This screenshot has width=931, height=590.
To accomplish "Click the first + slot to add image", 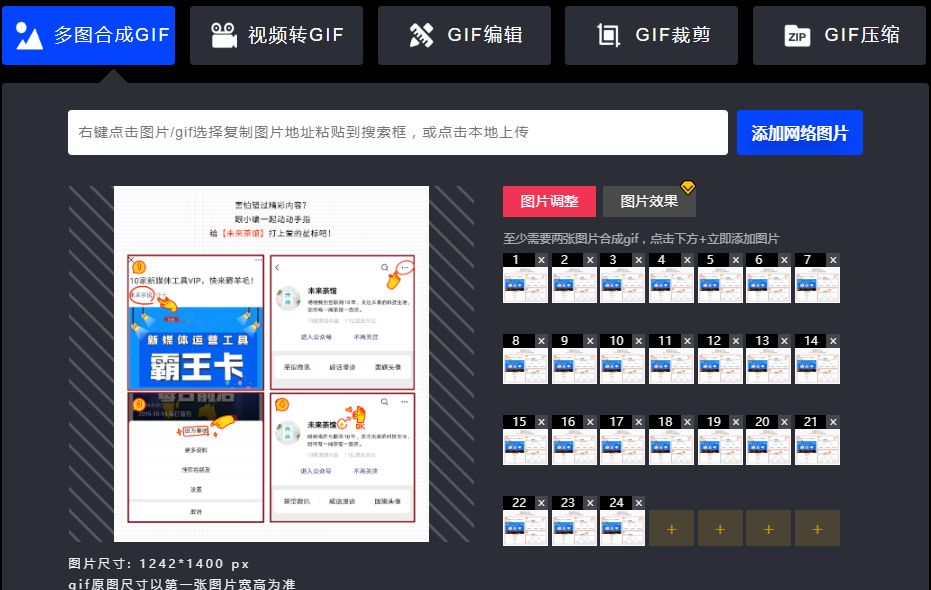I will click(x=671, y=528).
